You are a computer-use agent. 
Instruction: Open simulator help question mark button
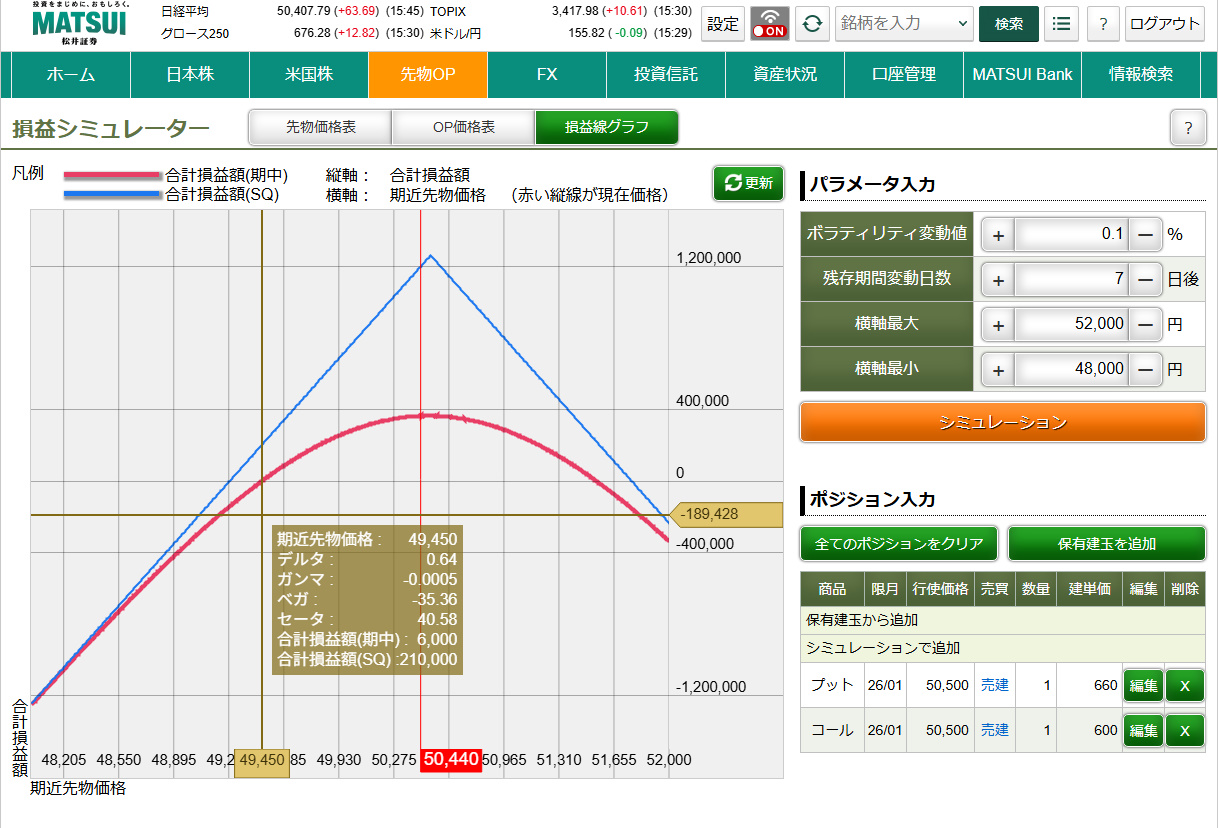[1188, 128]
